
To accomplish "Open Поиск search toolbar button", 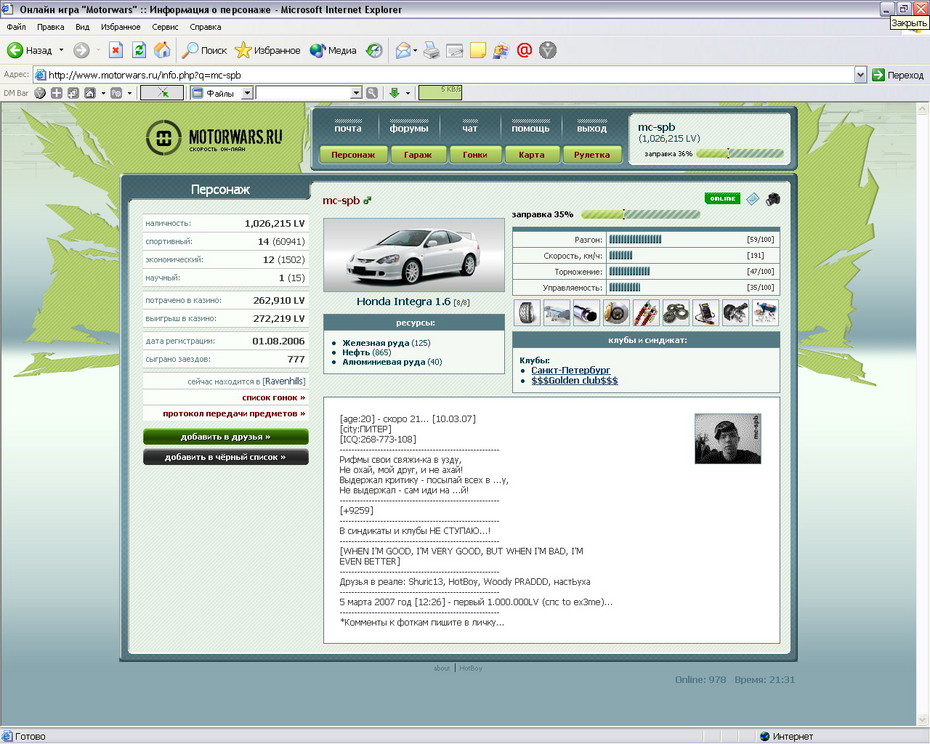I will [x=205, y=50].
